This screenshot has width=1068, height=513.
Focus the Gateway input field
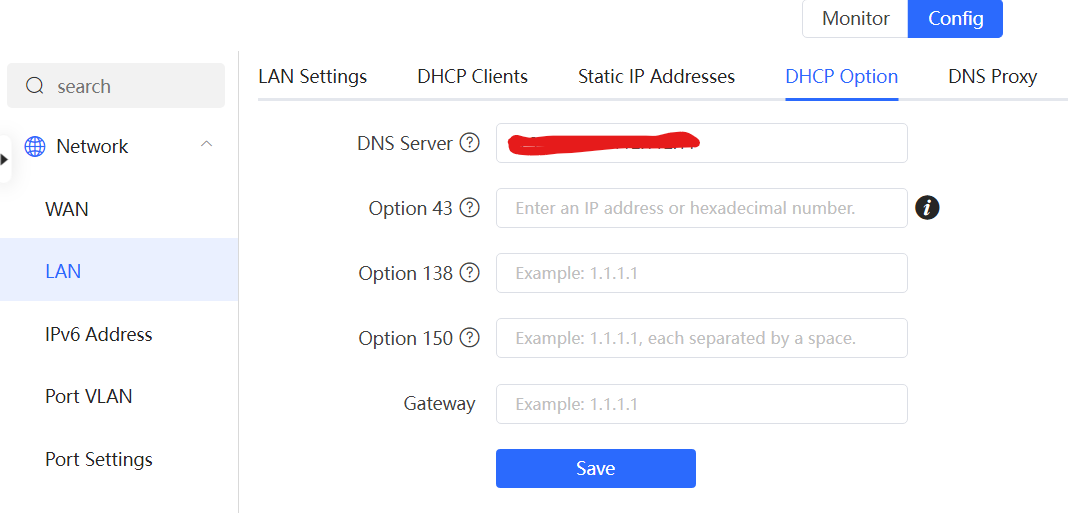(x=701, y=404)
